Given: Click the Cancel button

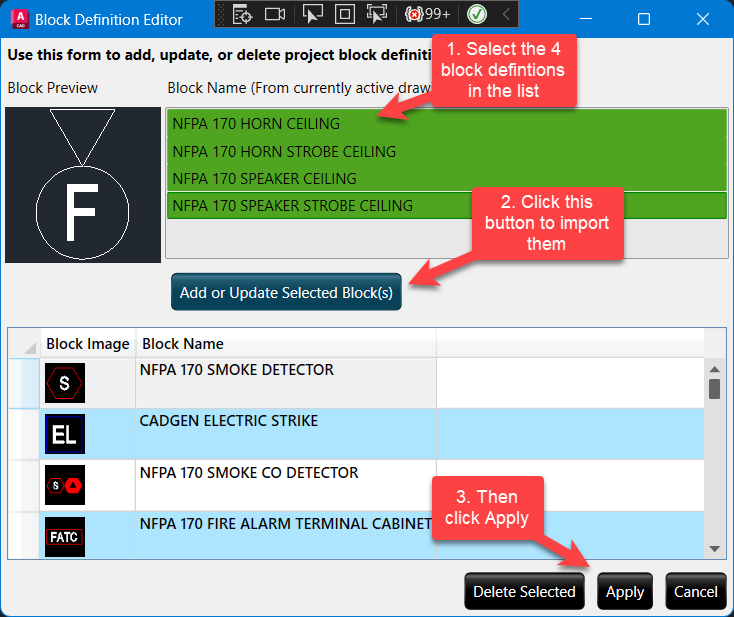Looking at the screenshot, I should (695, 591).
